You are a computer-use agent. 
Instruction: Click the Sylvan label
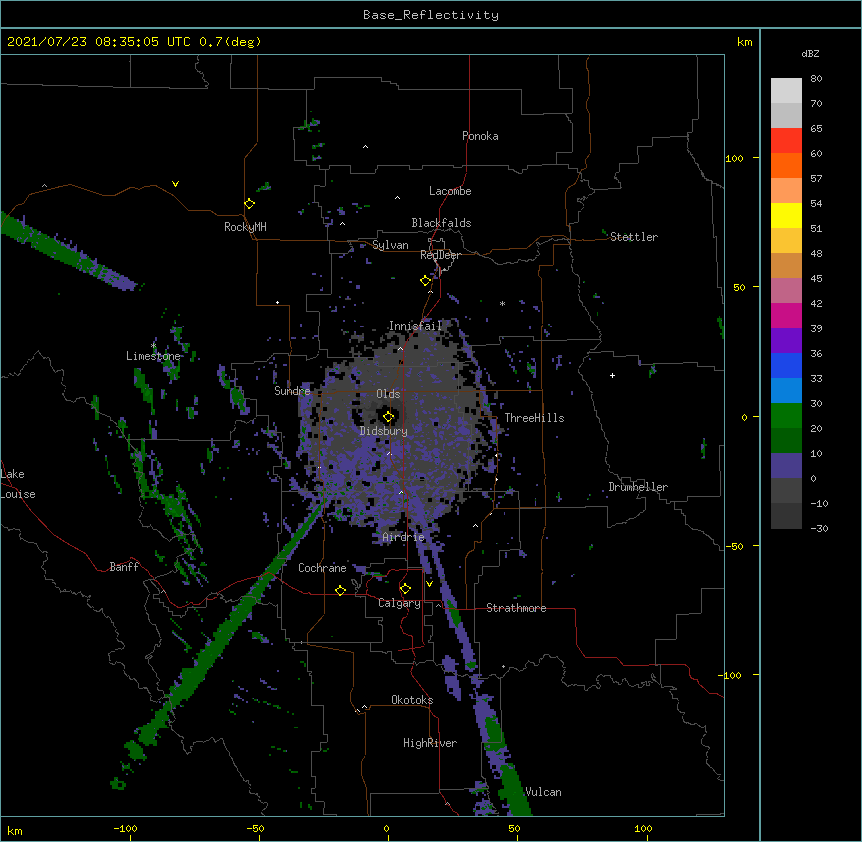point(390,245)
